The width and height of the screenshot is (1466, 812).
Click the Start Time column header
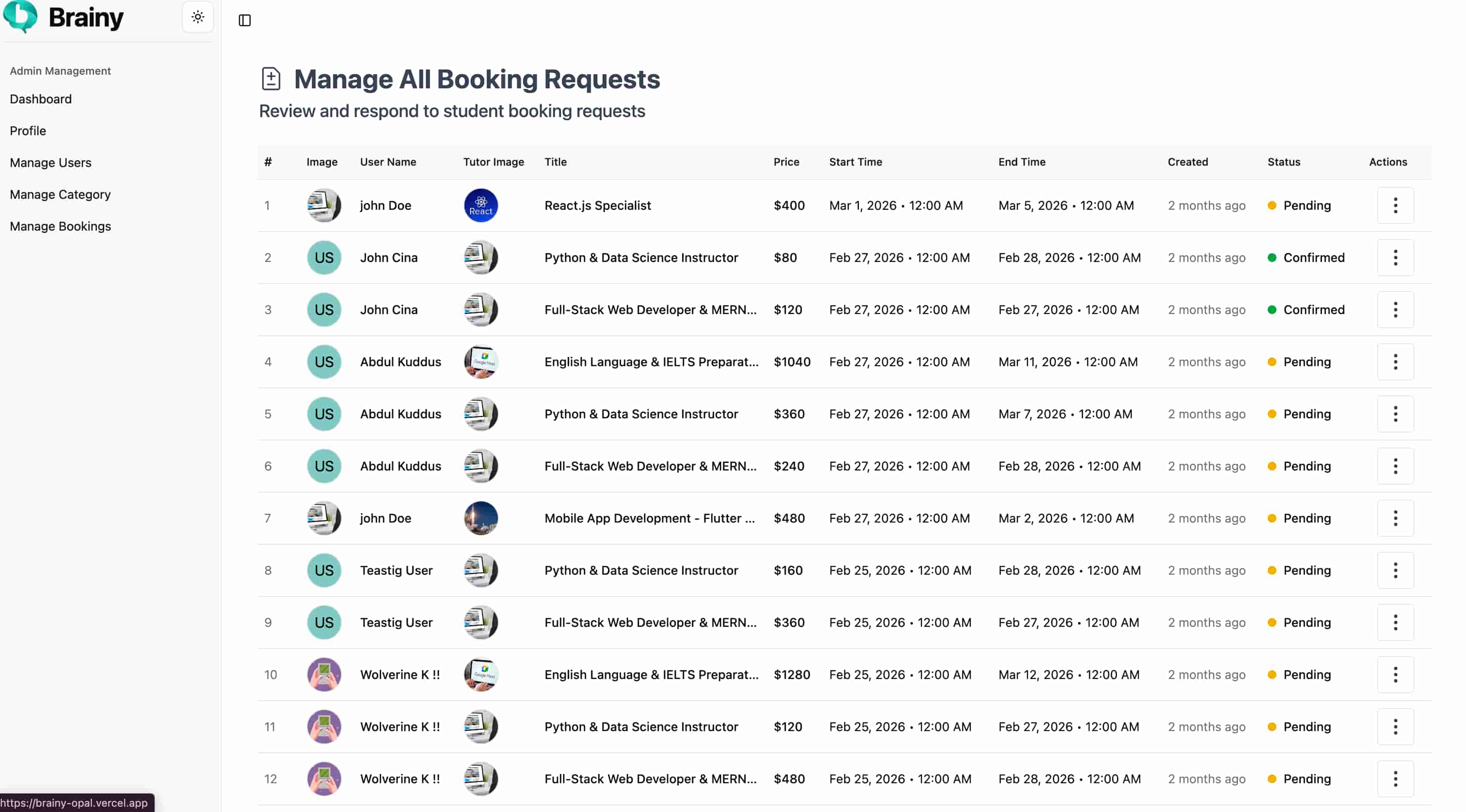[855, 162]
